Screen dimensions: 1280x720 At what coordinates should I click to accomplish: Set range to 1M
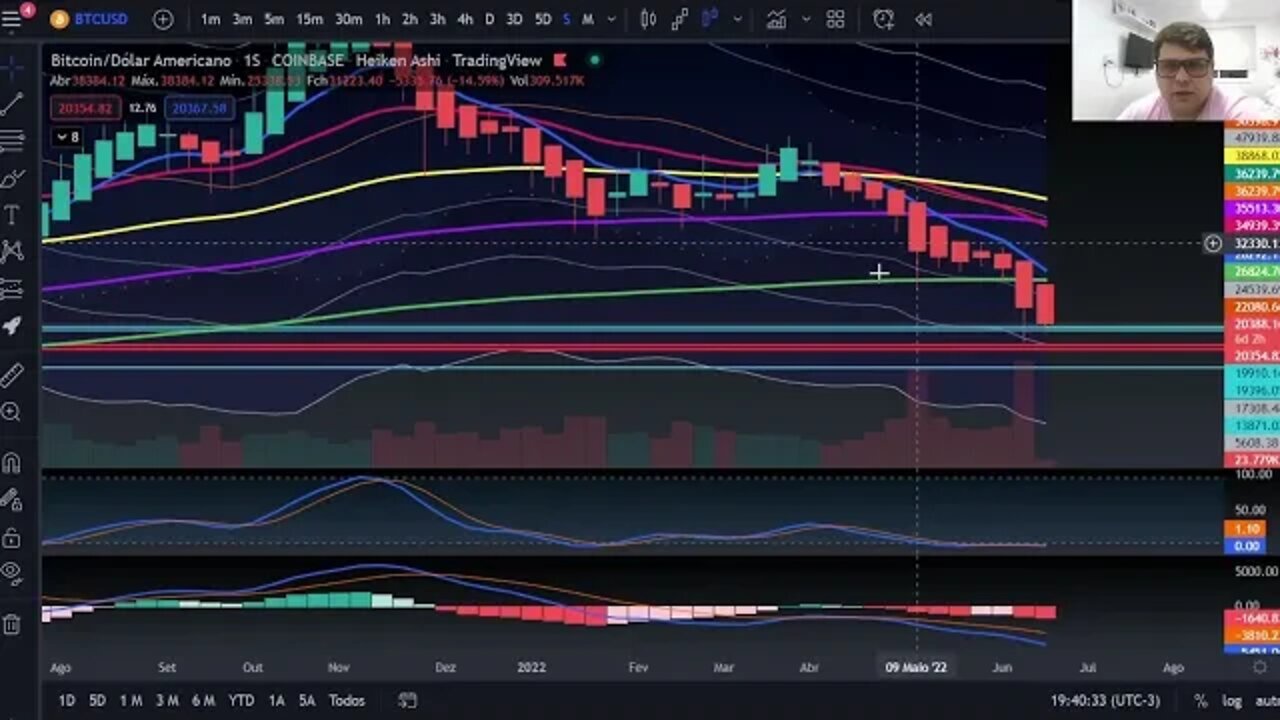[131, 700]
